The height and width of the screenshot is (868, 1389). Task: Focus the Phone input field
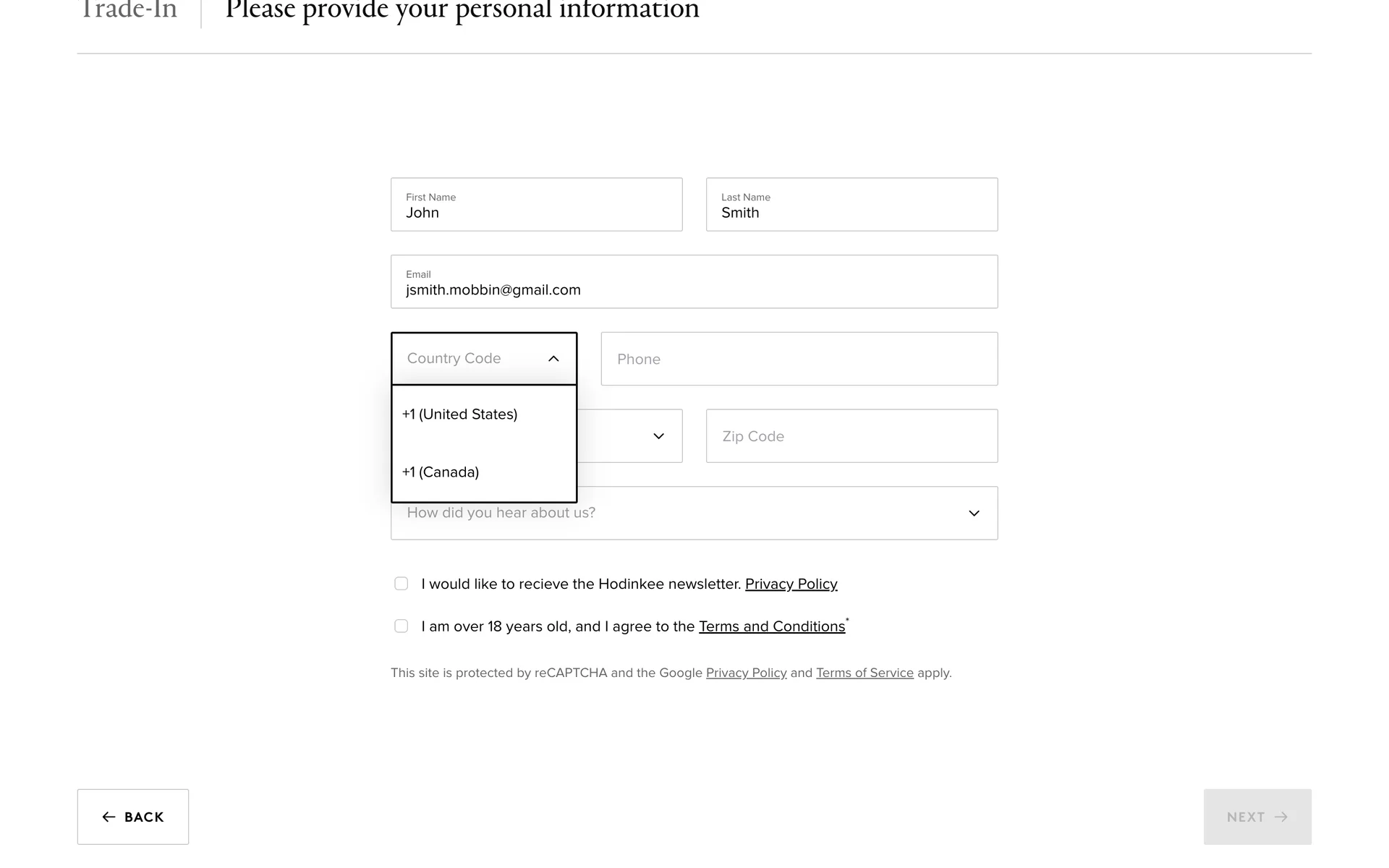click(x=799, y=359)
